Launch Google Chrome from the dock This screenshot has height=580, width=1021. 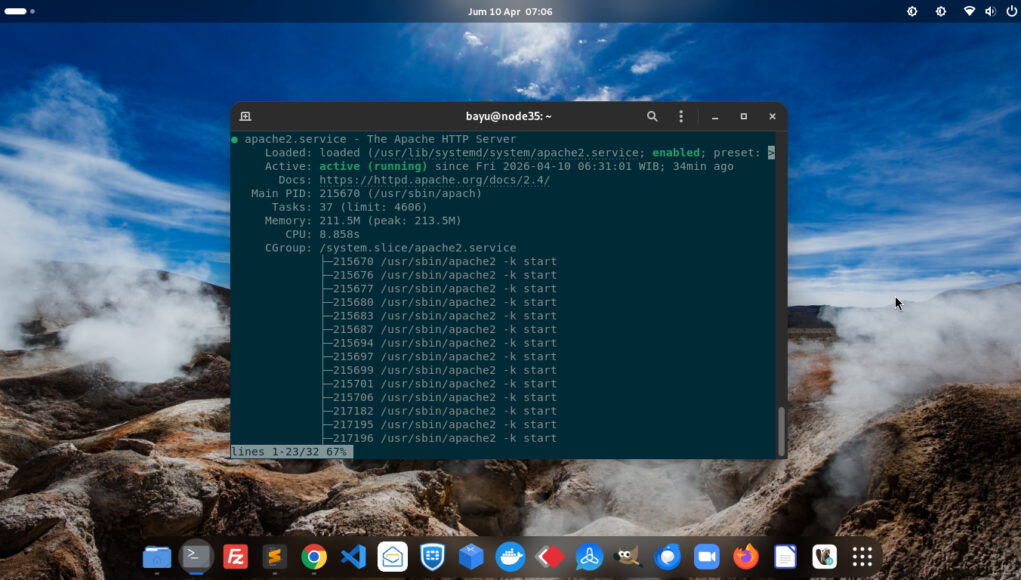pos(314,557)
